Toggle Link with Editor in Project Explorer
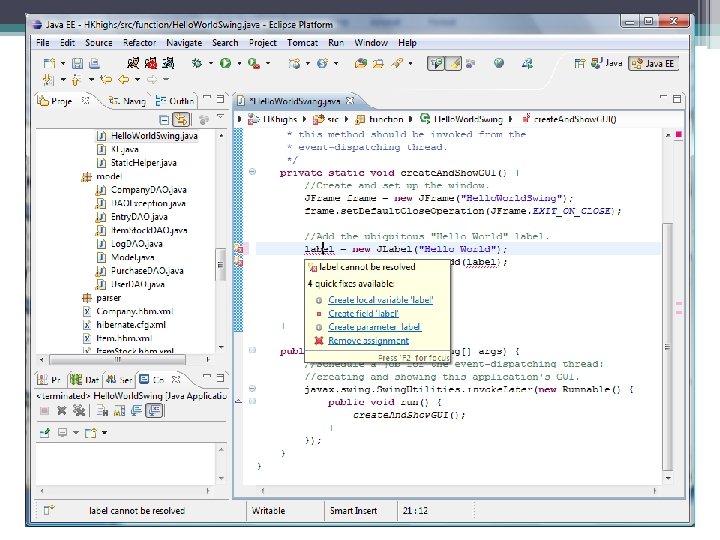This screenshot has width=720, height=540. [181, 120]
